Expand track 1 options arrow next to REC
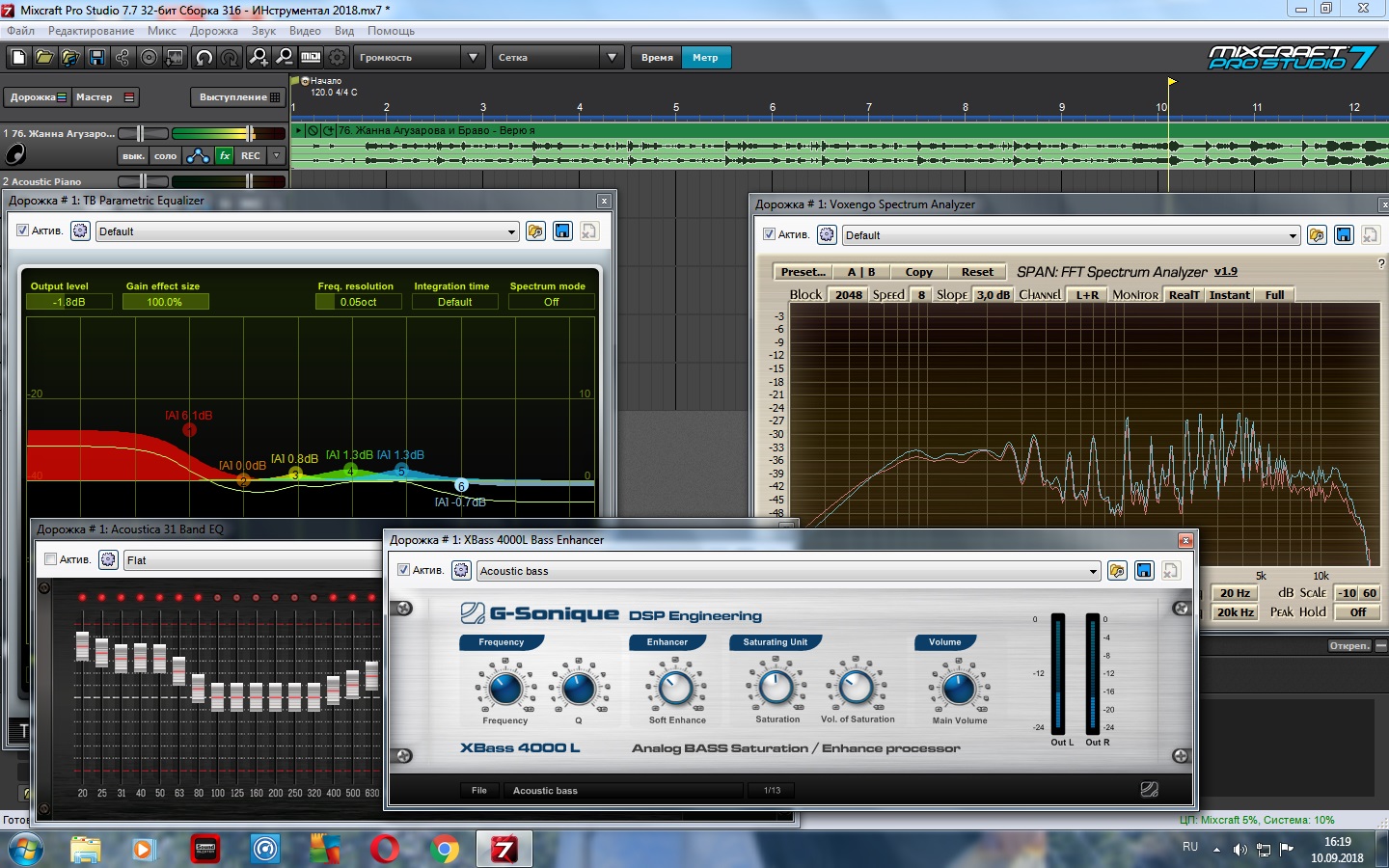This screenshot has height=868, width=1389. [x=277, y=155]
